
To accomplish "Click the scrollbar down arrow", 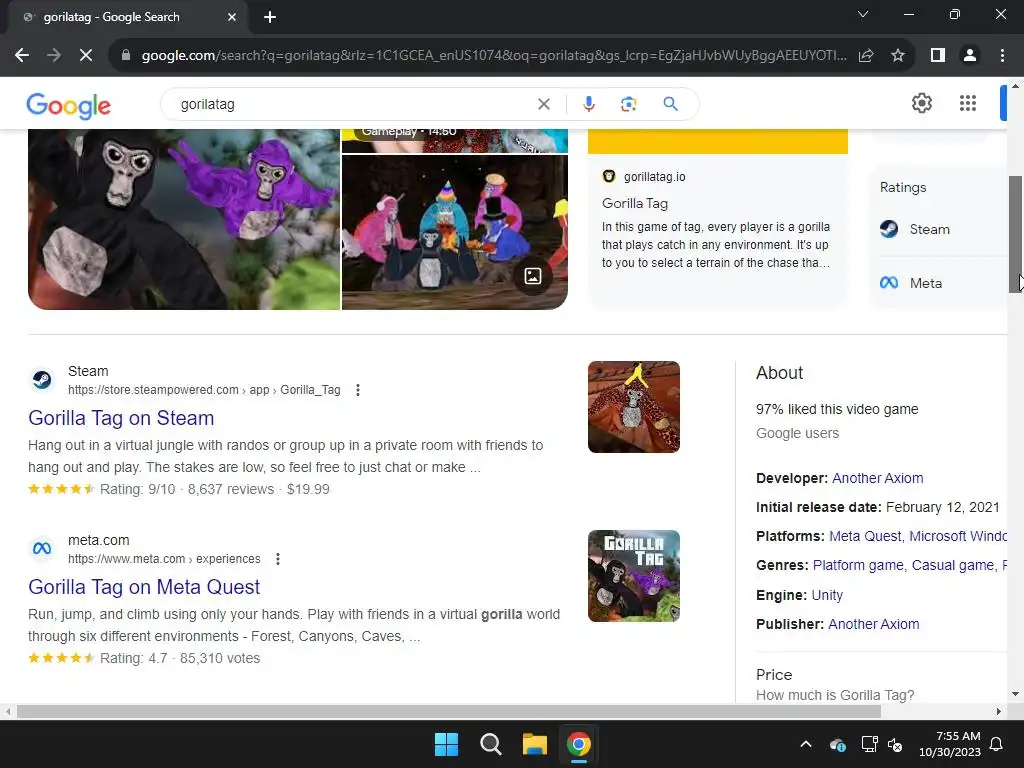I will (x=1016, y=694).
